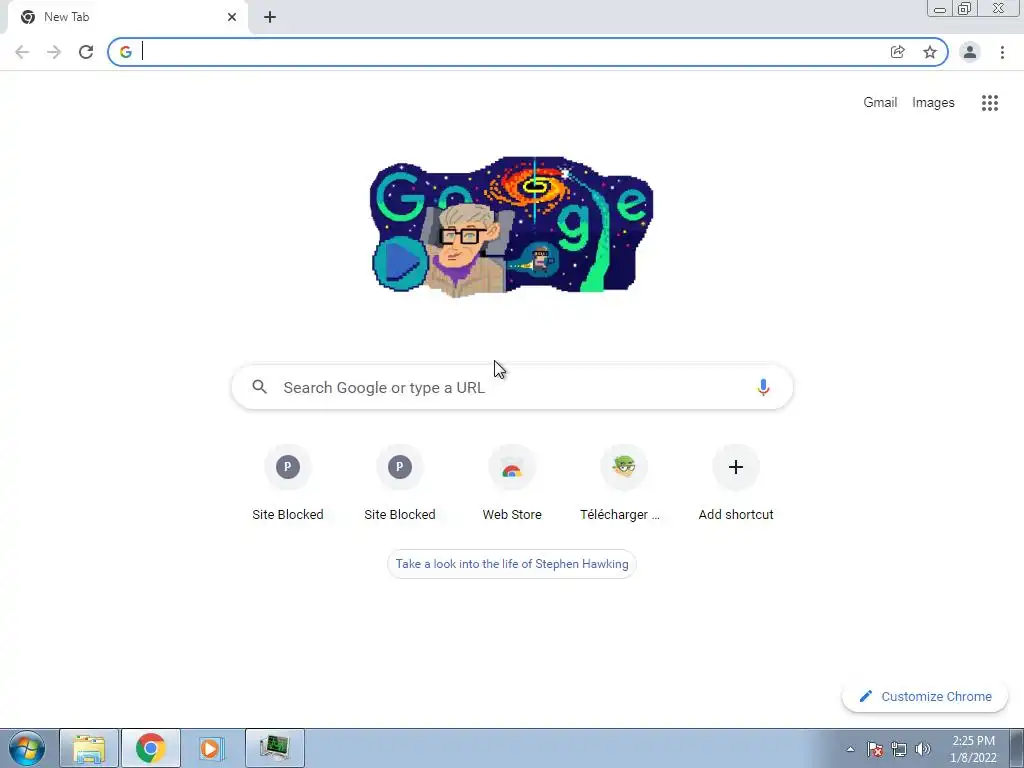Click Show desktop at the taskbar end
Viewport: 1024px width, 768px height.
point(1017,748)
